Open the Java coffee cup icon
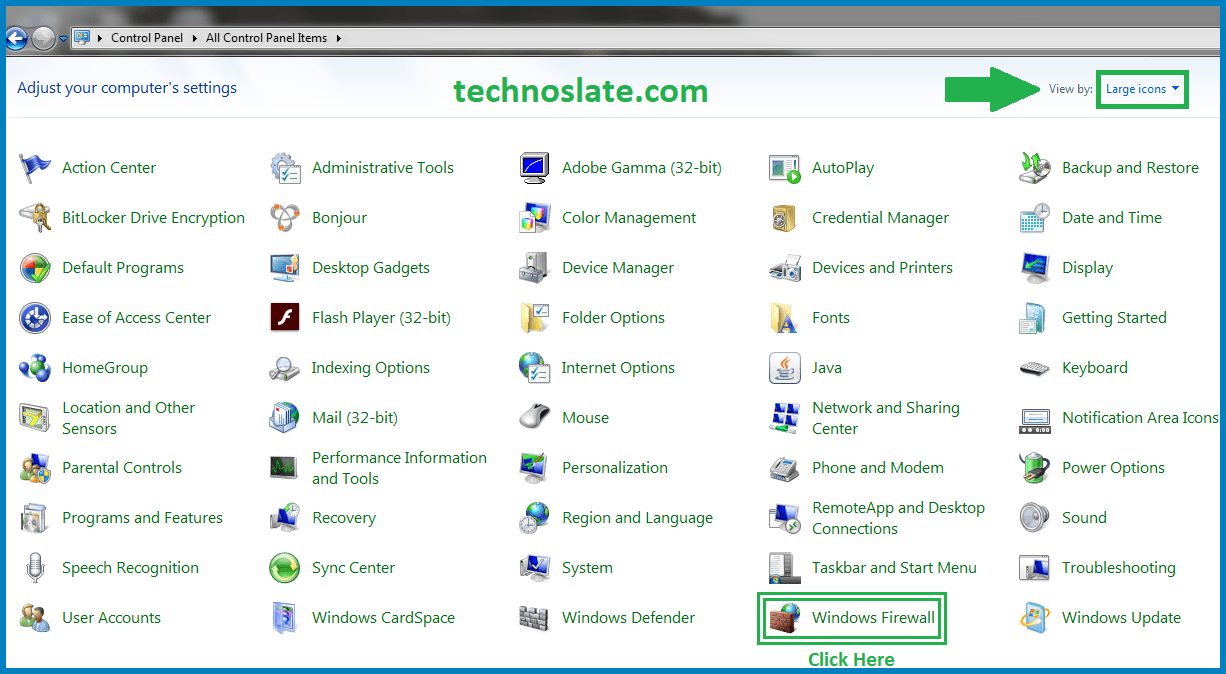Screen dimensions: 1226x674 [785, 368]
